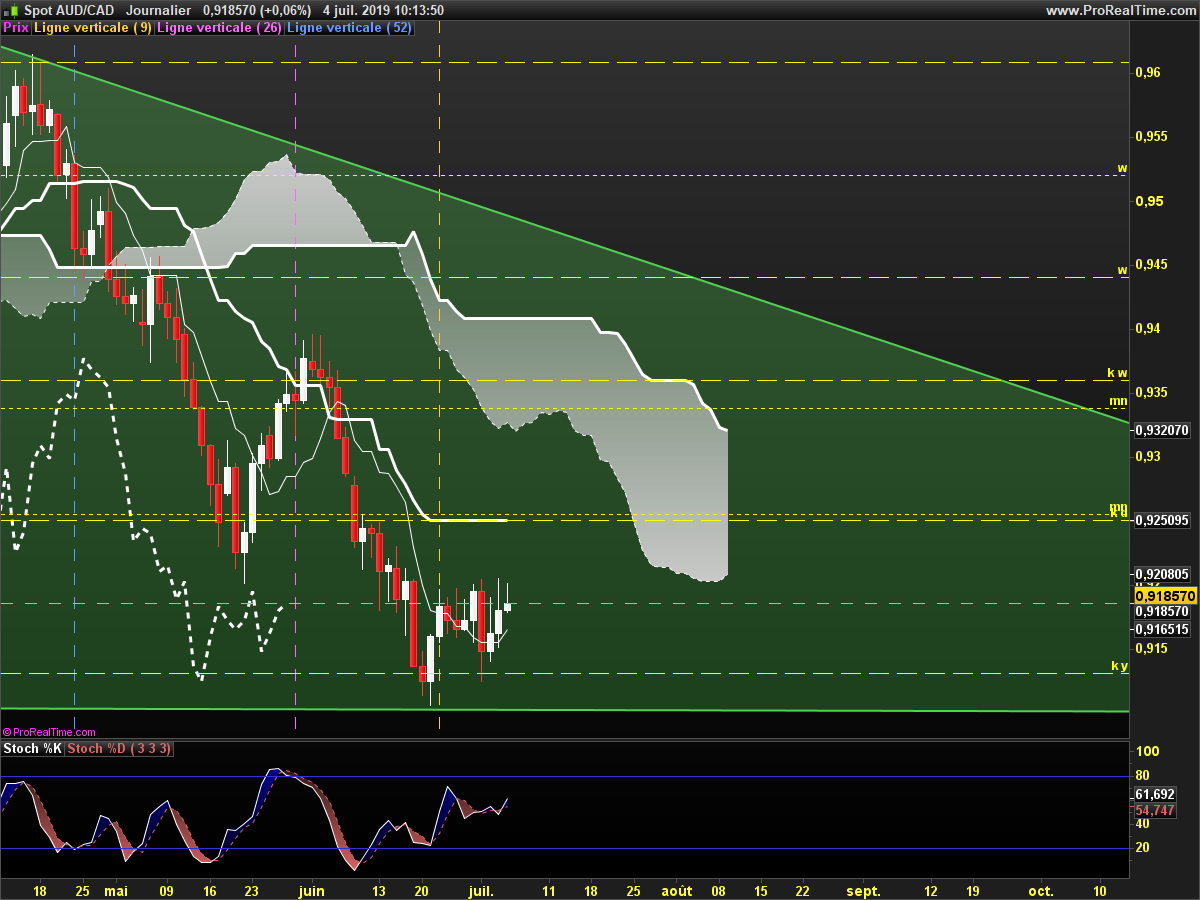The height and width of the screenshot is (900, 1200).
Task: Click the 0,93 price scale value
Action: tap(1150, 456)
